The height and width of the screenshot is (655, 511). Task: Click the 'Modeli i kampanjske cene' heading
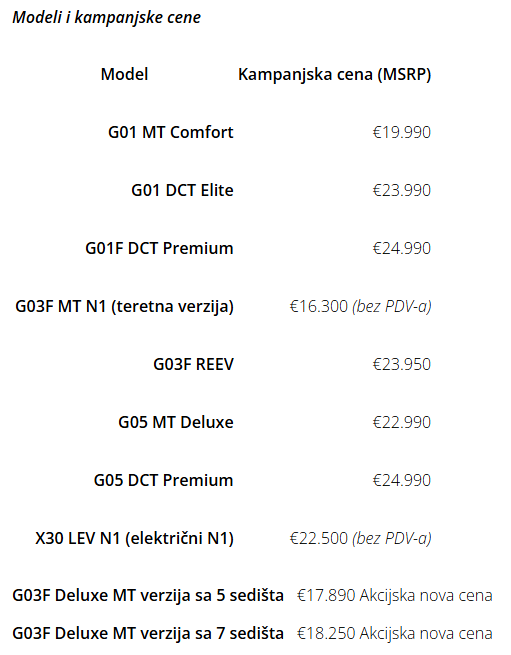coord(107,18)
